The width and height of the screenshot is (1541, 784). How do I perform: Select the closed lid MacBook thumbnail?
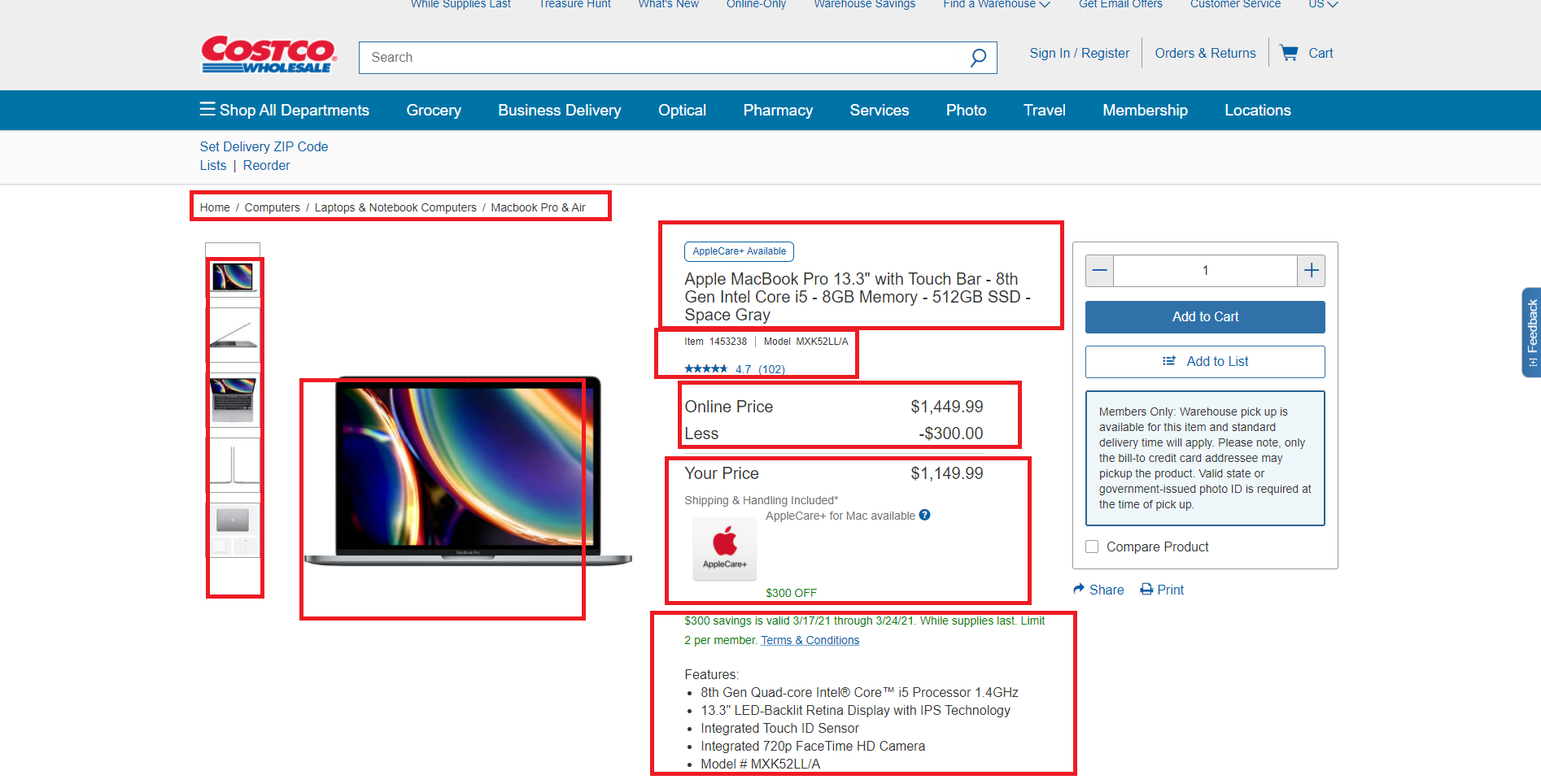point(233,529)
